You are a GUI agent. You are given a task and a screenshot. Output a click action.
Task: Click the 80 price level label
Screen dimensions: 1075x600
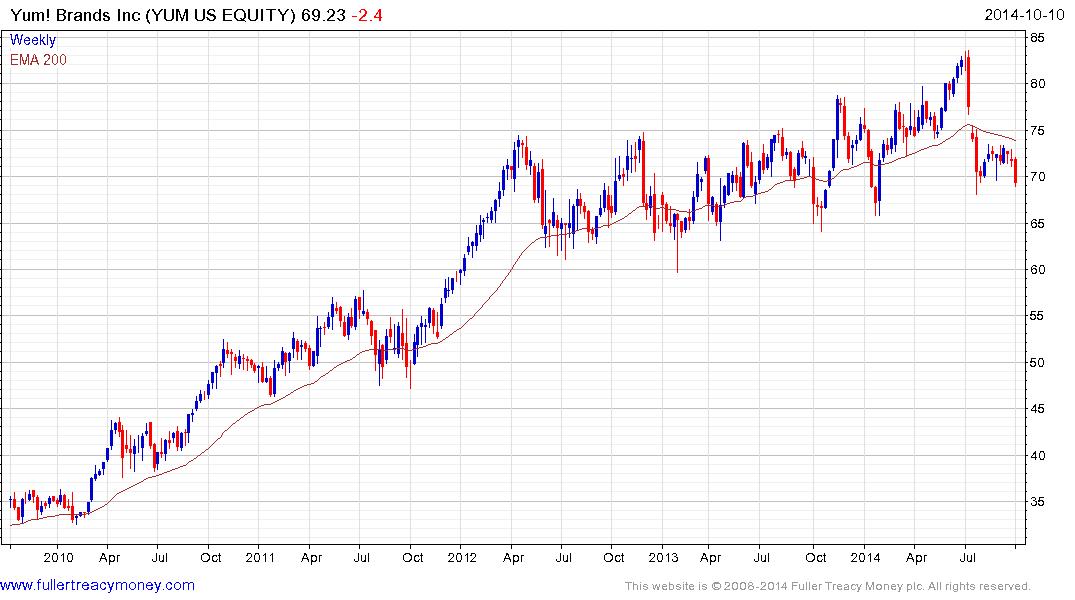click(x=1038, y=84)
